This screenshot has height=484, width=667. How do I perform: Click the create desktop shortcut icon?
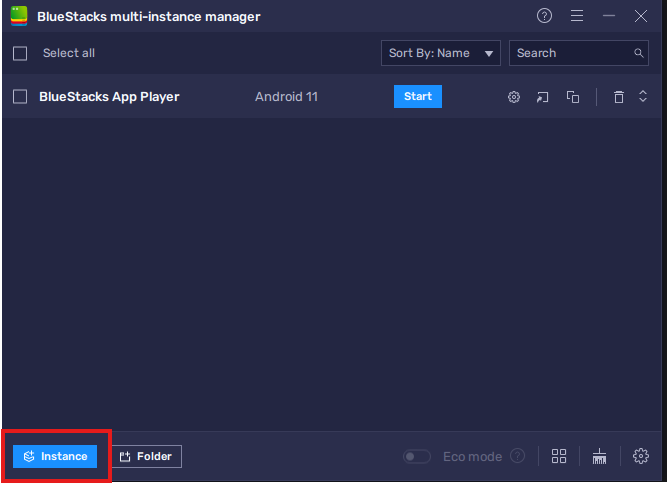click(x=543, y=97)
